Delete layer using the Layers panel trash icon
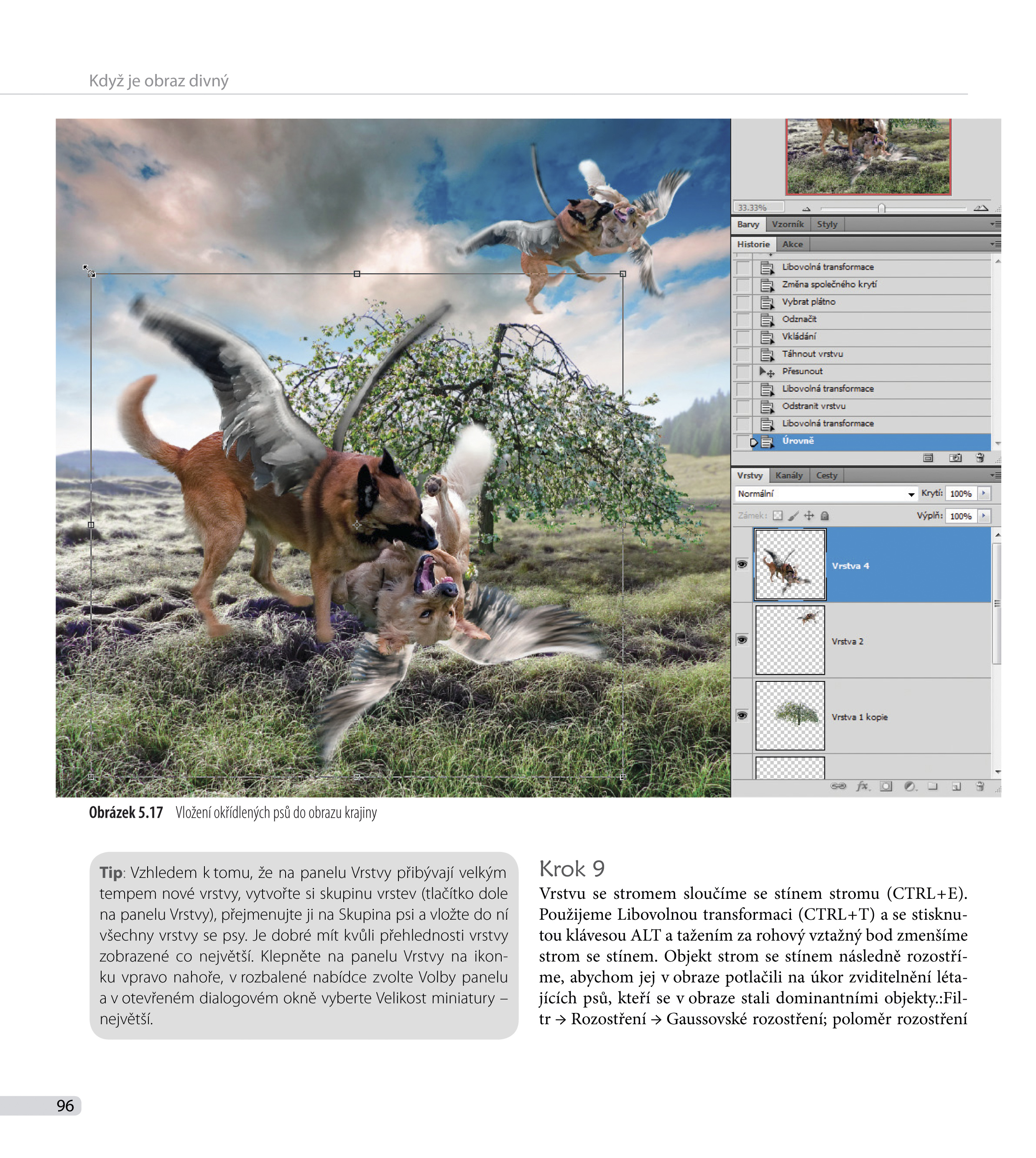The width and height of the screenshot is (1036, 1158). (980, 786)
